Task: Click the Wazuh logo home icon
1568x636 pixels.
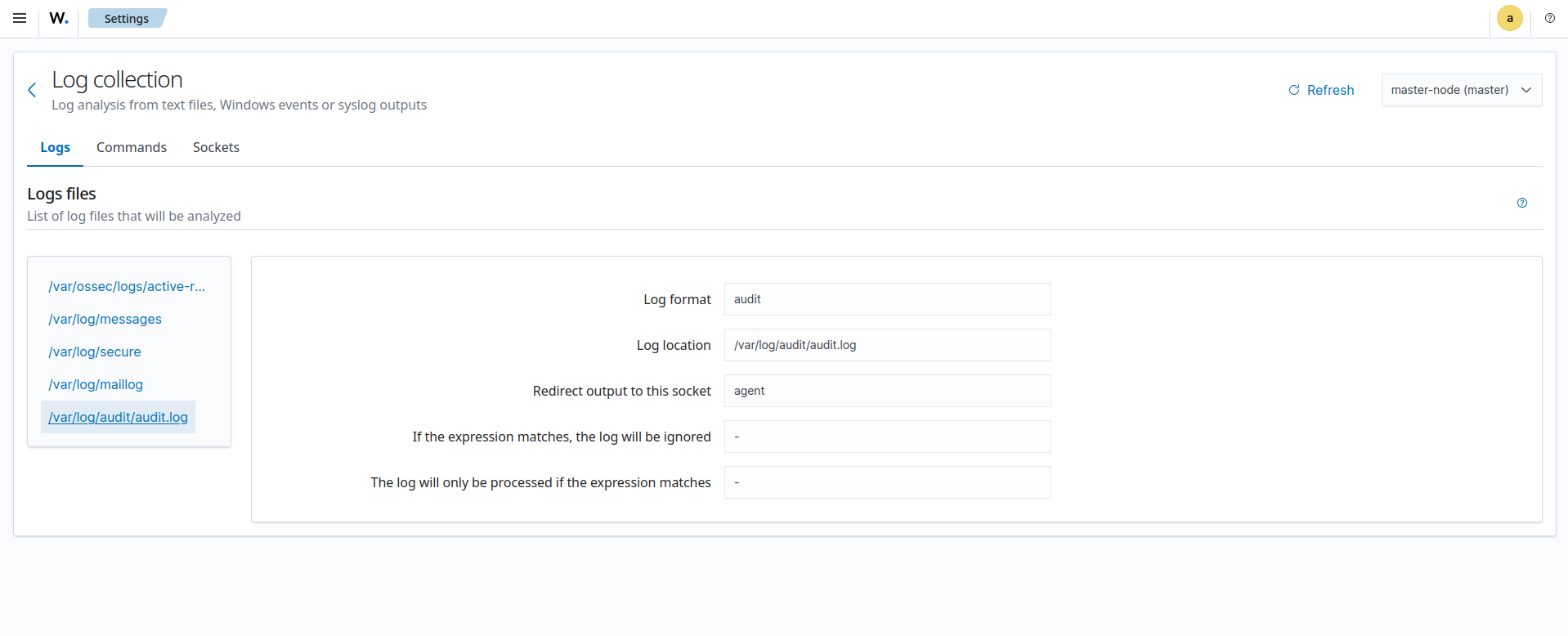Action: tap(59, 18)
